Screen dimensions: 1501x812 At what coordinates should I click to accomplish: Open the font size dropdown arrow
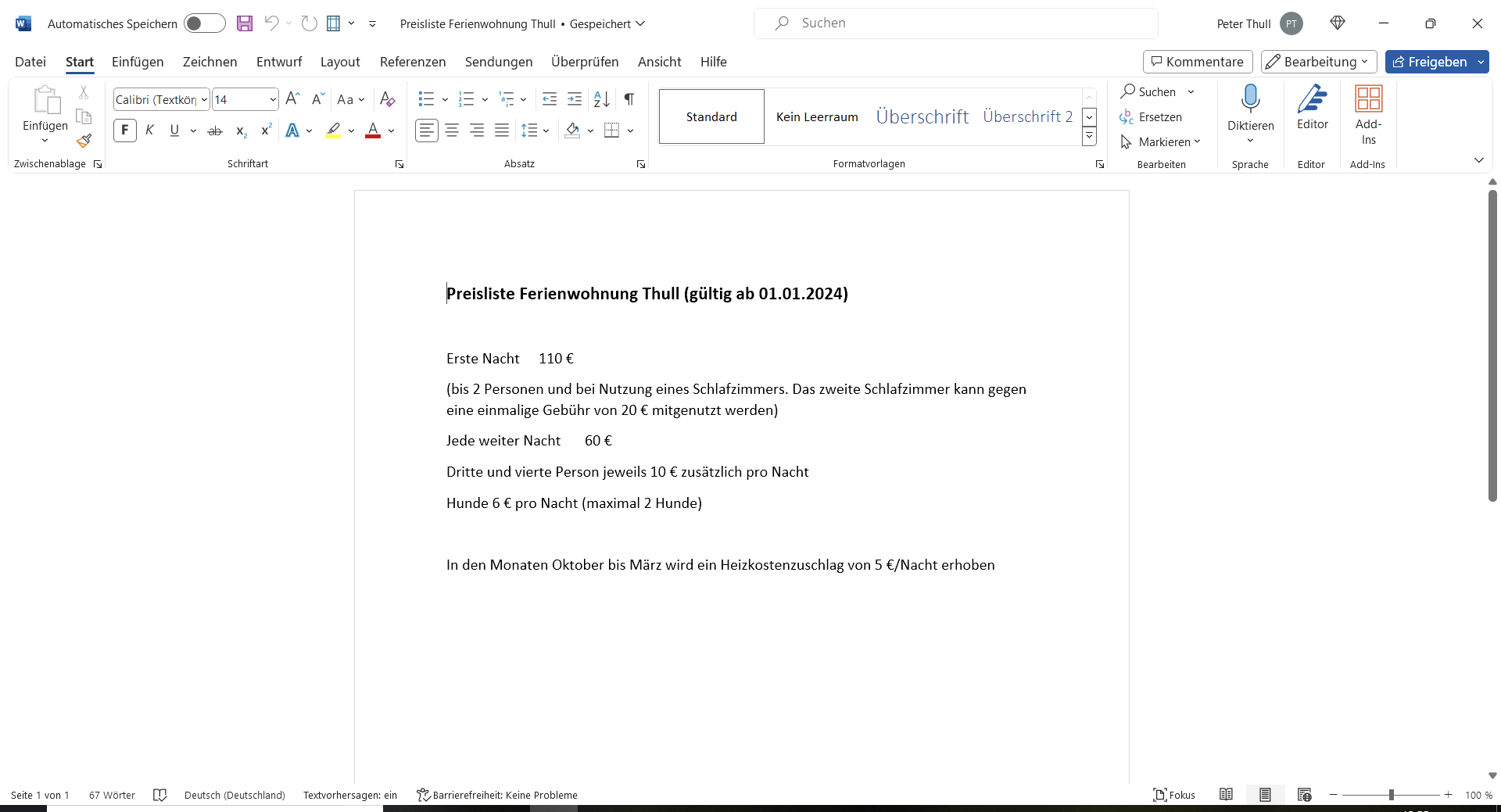(x=272, y=99)
